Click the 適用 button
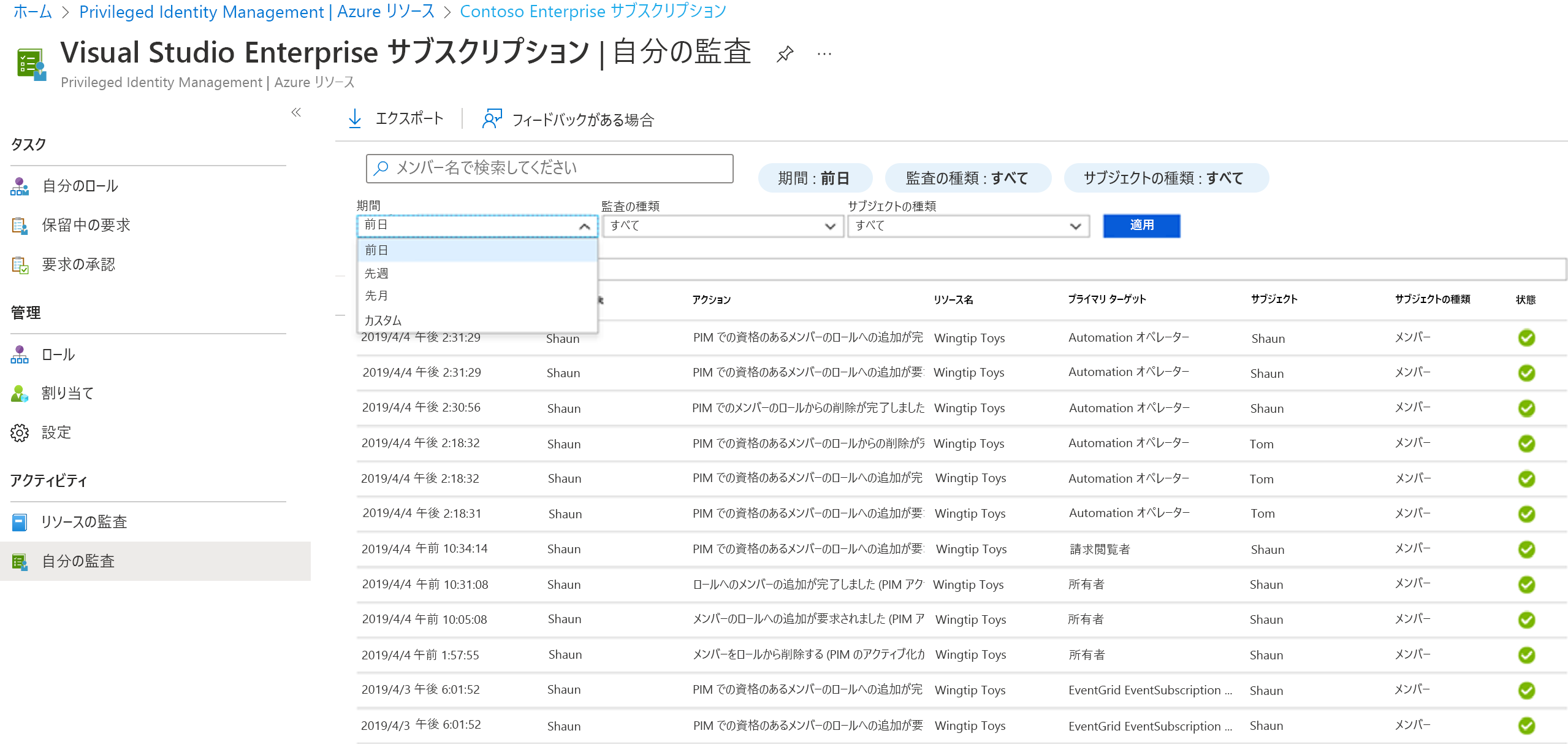Image resolution: width=1568 pixels, height=744 pixels. 1141,226
